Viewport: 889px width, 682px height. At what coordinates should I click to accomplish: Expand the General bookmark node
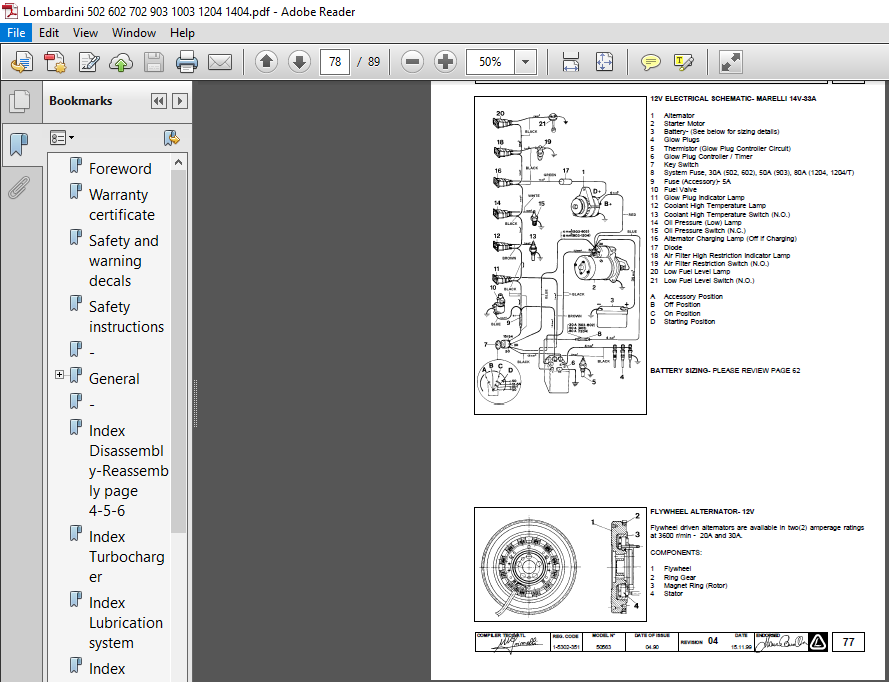click(60, 374)
